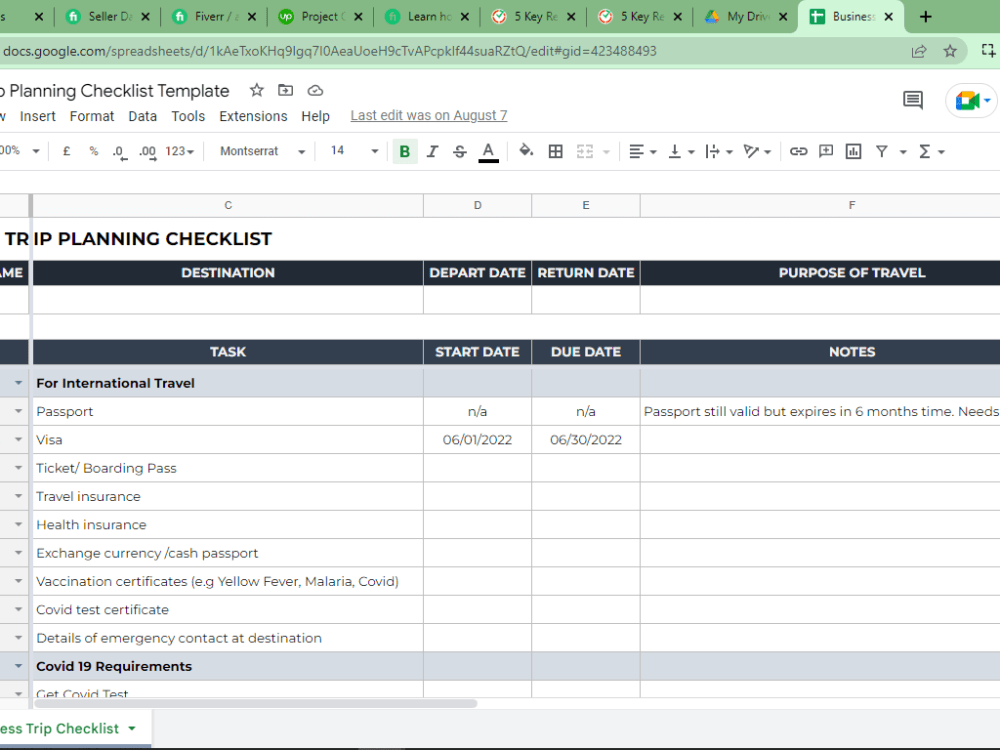1000x750 pixels.
Task: Switch to the Project browser tab
Action: (x=320, y=17)
